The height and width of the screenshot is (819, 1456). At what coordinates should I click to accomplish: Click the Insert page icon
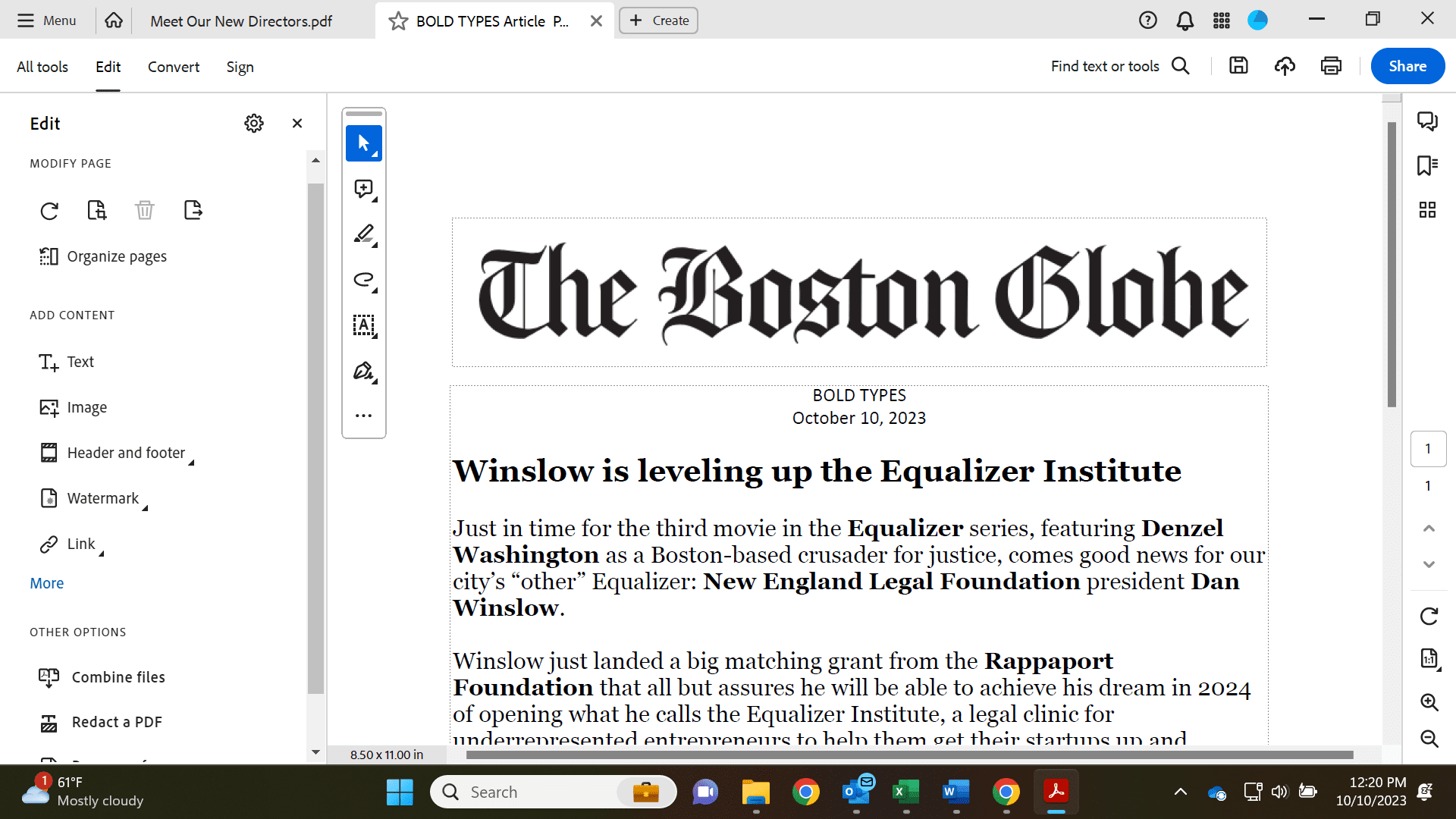pos(97,210)
